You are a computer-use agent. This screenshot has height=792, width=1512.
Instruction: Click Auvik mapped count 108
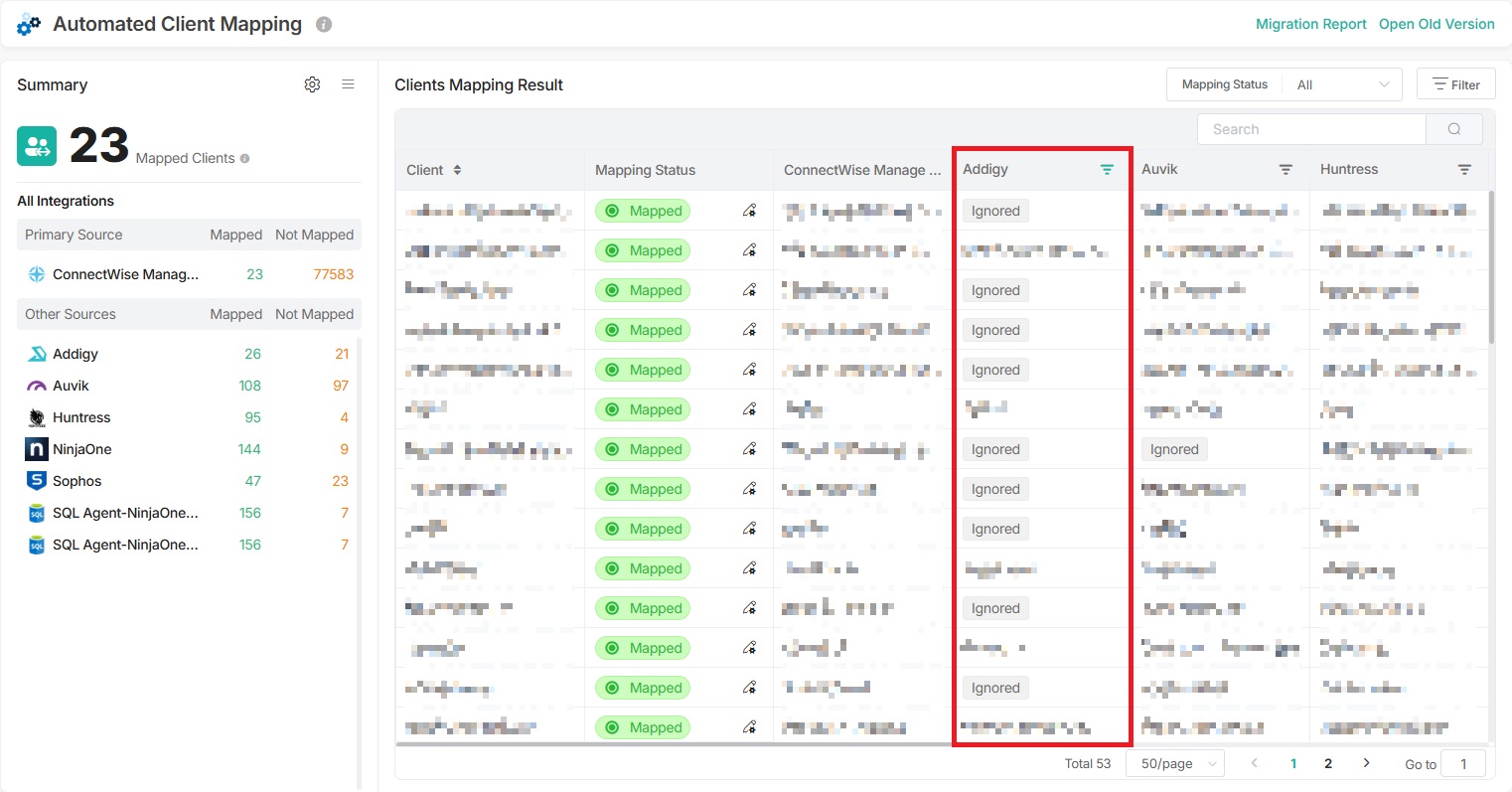[x=250, y=386]
